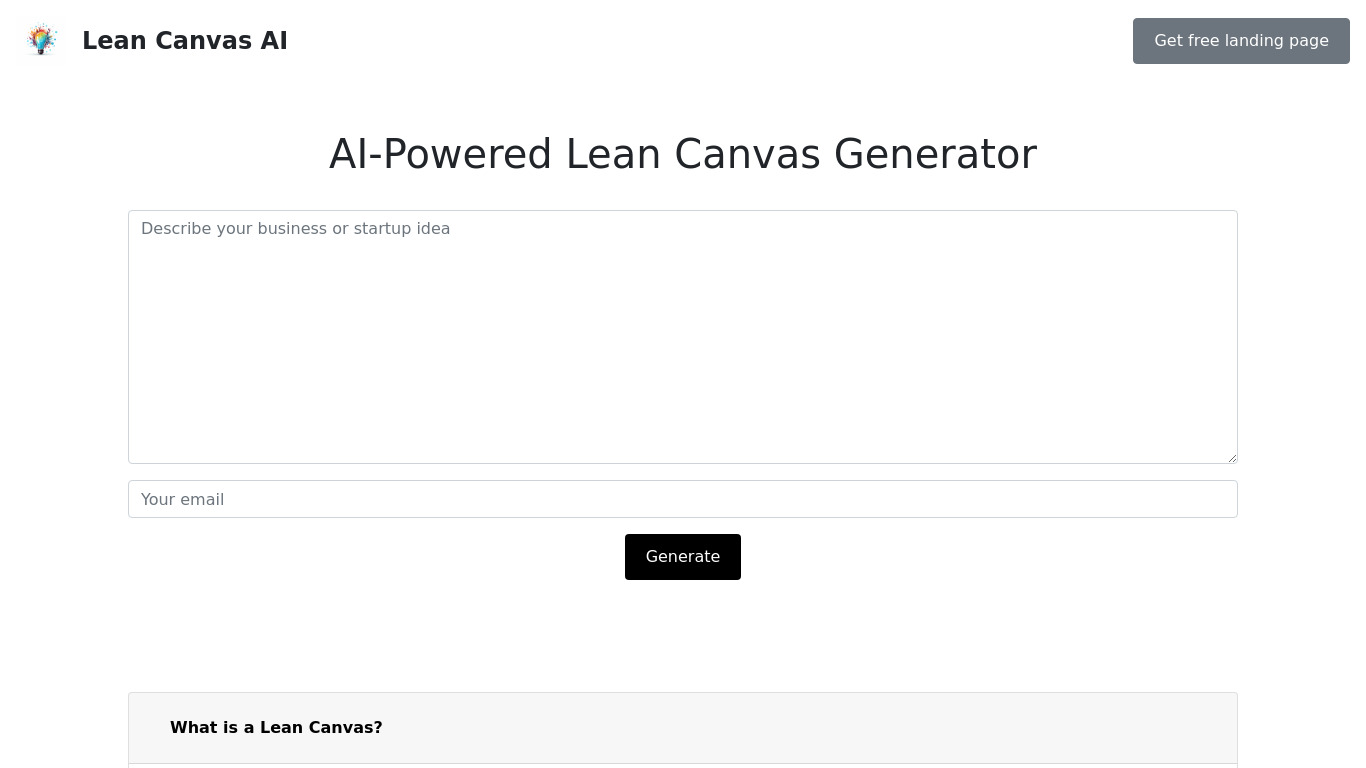Click the "Your email" placeholder text
The width and height of the screenshot is (1366, 768).
183,499
